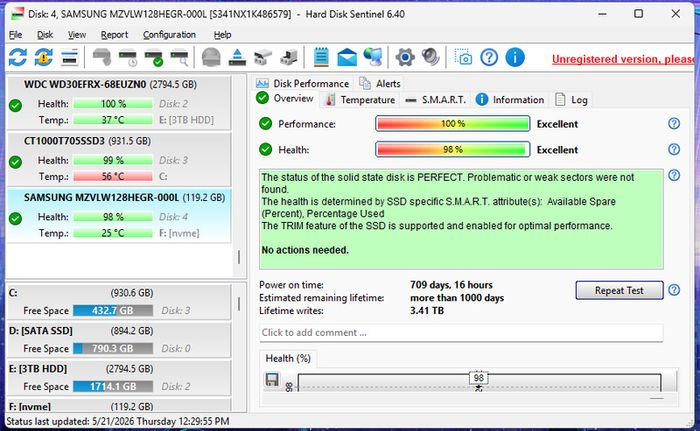Click the blue question mark toolbar icon
This screenshot has height=431, width=700.
489,57
